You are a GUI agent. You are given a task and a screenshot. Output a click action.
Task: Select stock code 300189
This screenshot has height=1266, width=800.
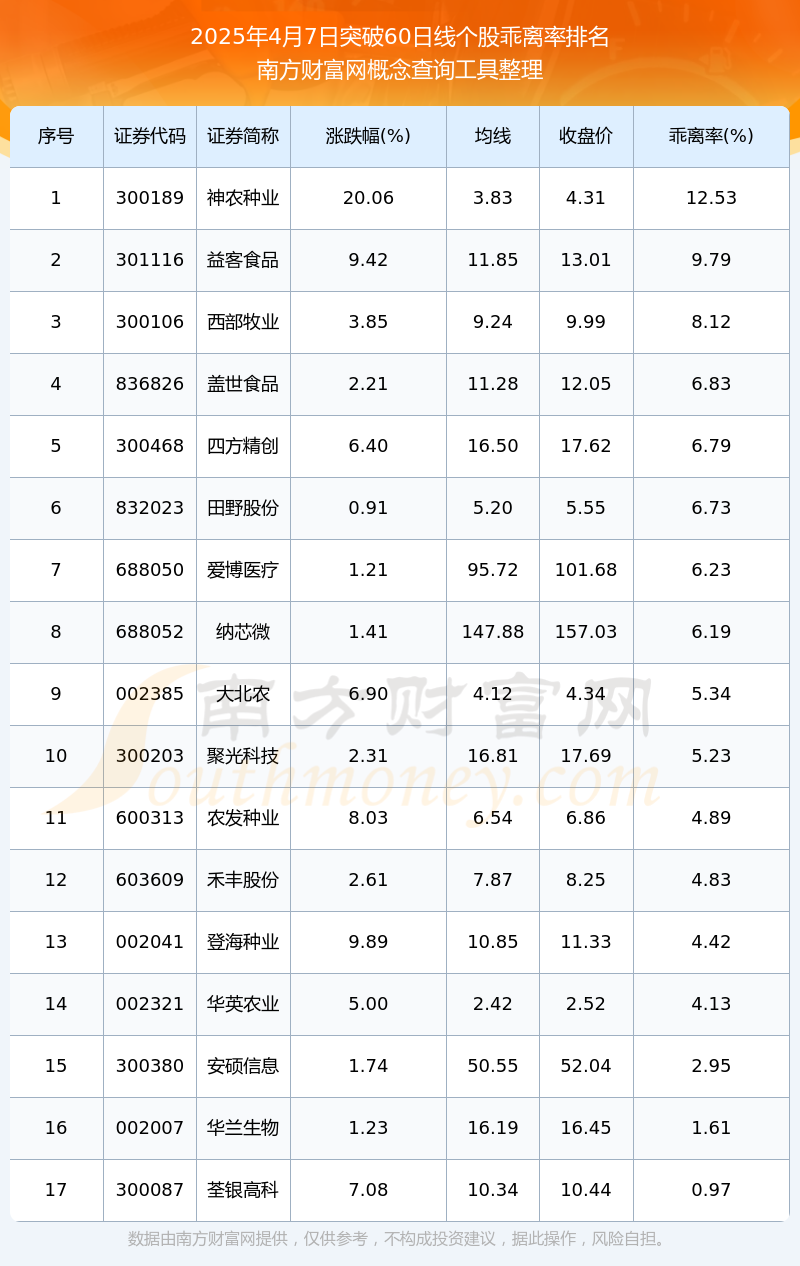150,198
